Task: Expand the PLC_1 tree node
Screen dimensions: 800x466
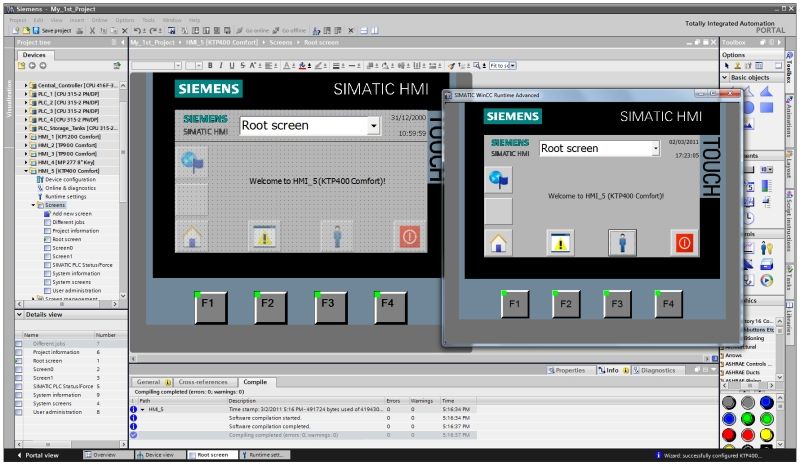Action: tap(26, 94)
